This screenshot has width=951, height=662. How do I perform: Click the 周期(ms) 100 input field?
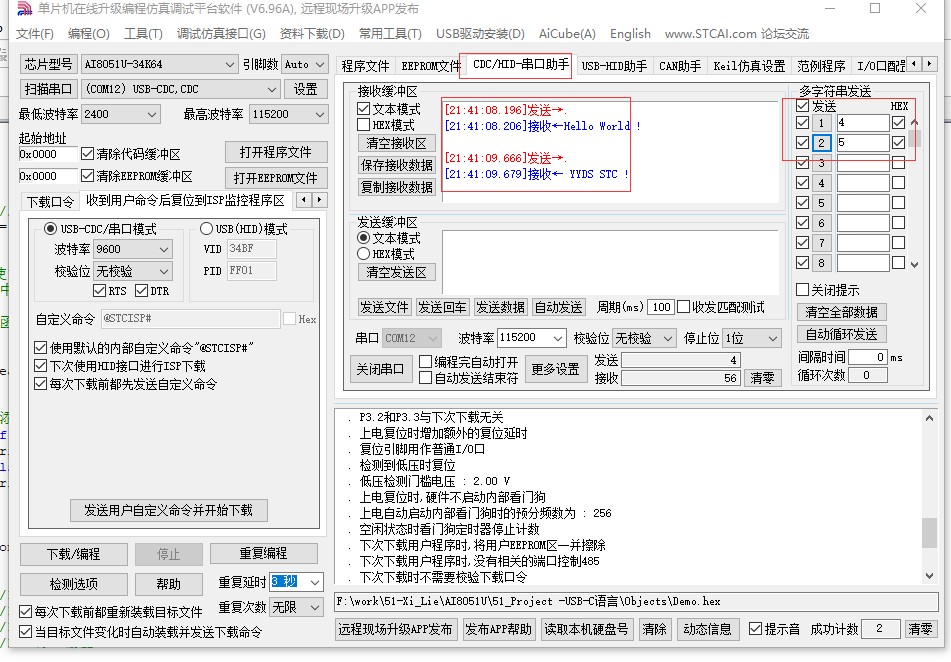tap(661, 307)
